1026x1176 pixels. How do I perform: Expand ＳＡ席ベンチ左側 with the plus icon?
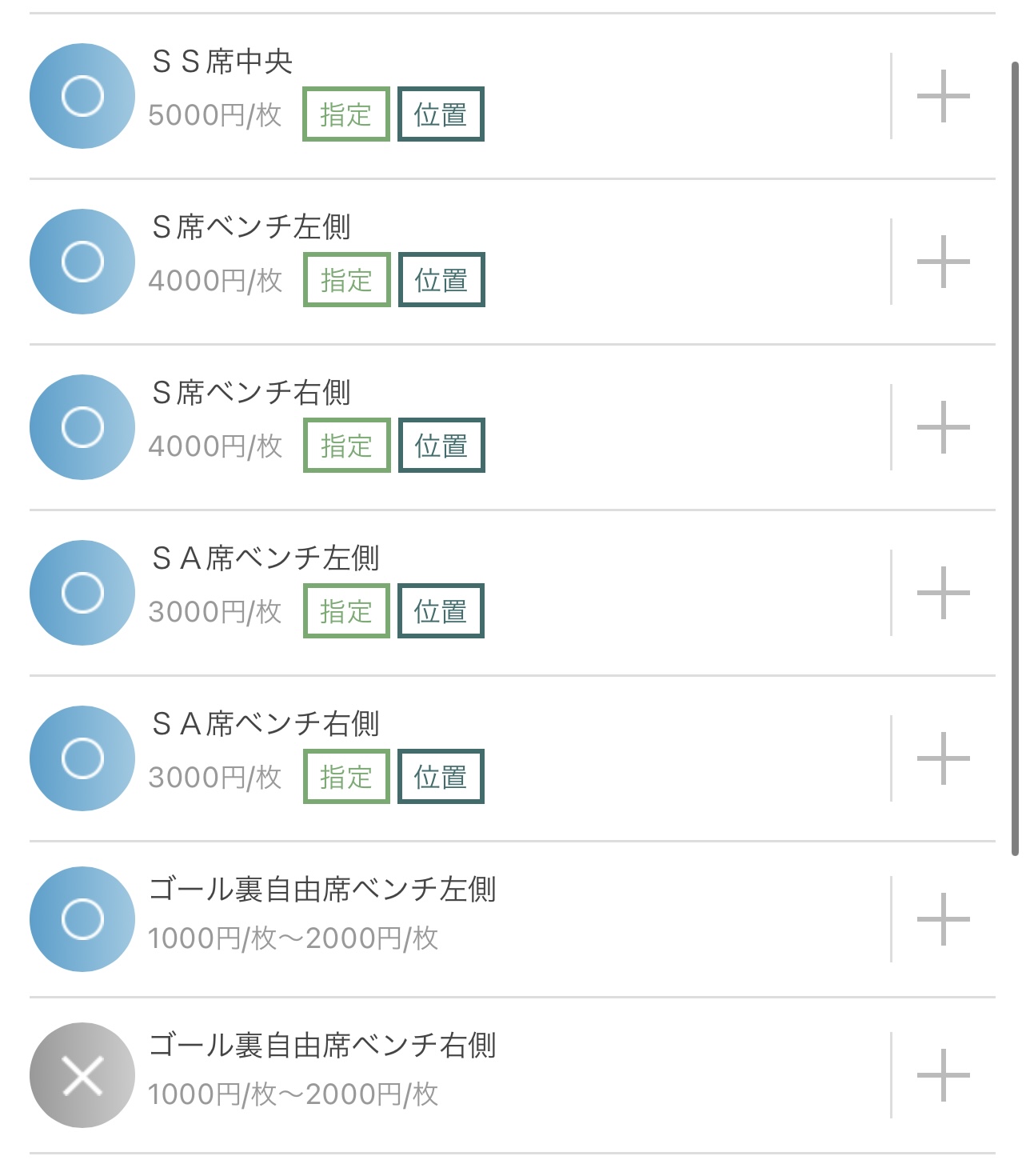(x=943, y=593)
